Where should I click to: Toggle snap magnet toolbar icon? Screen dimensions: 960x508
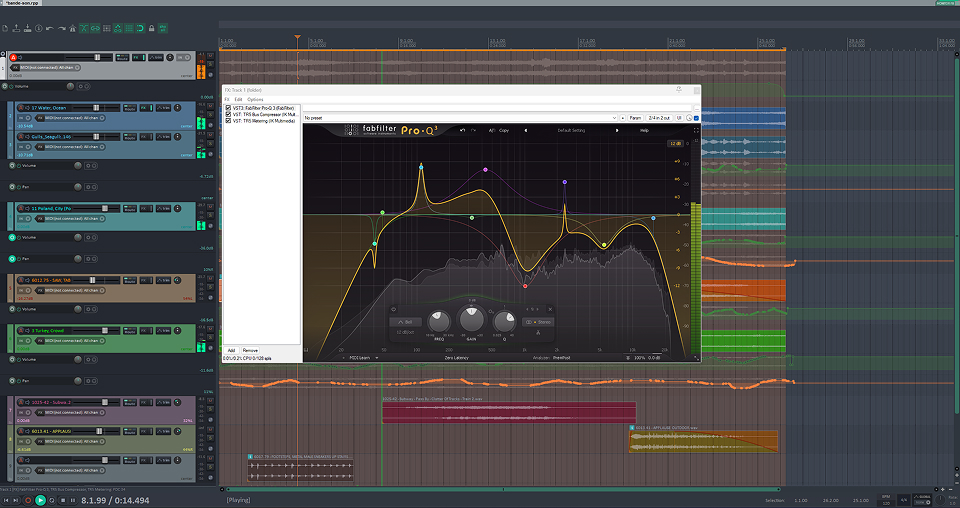[x=140, y=28]
